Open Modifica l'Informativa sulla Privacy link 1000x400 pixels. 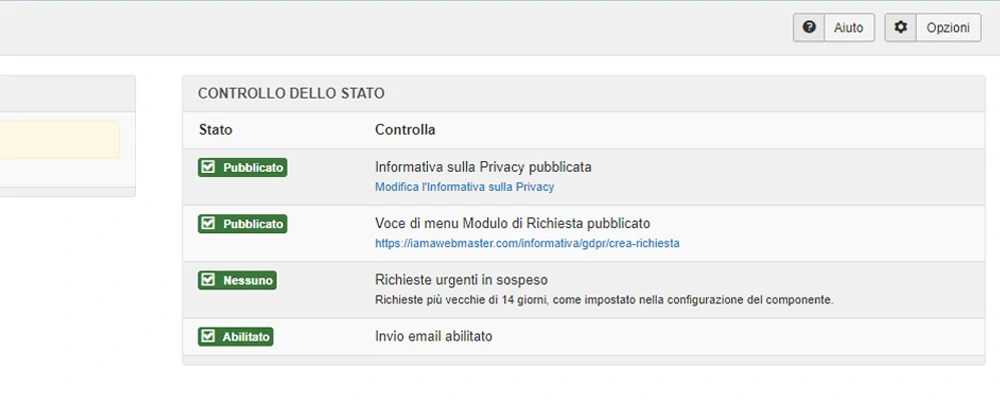pyautogui.click(x=464, y=187)
